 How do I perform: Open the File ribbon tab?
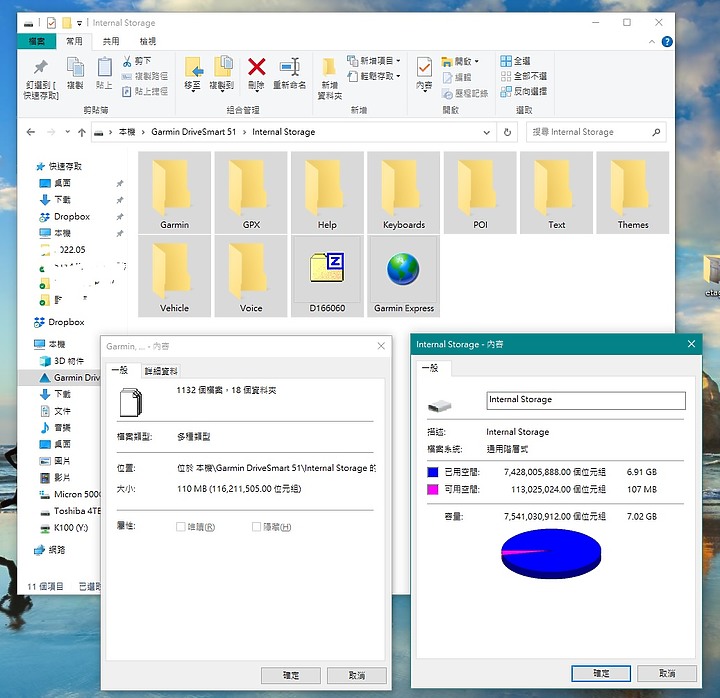[x=37, y=42]
